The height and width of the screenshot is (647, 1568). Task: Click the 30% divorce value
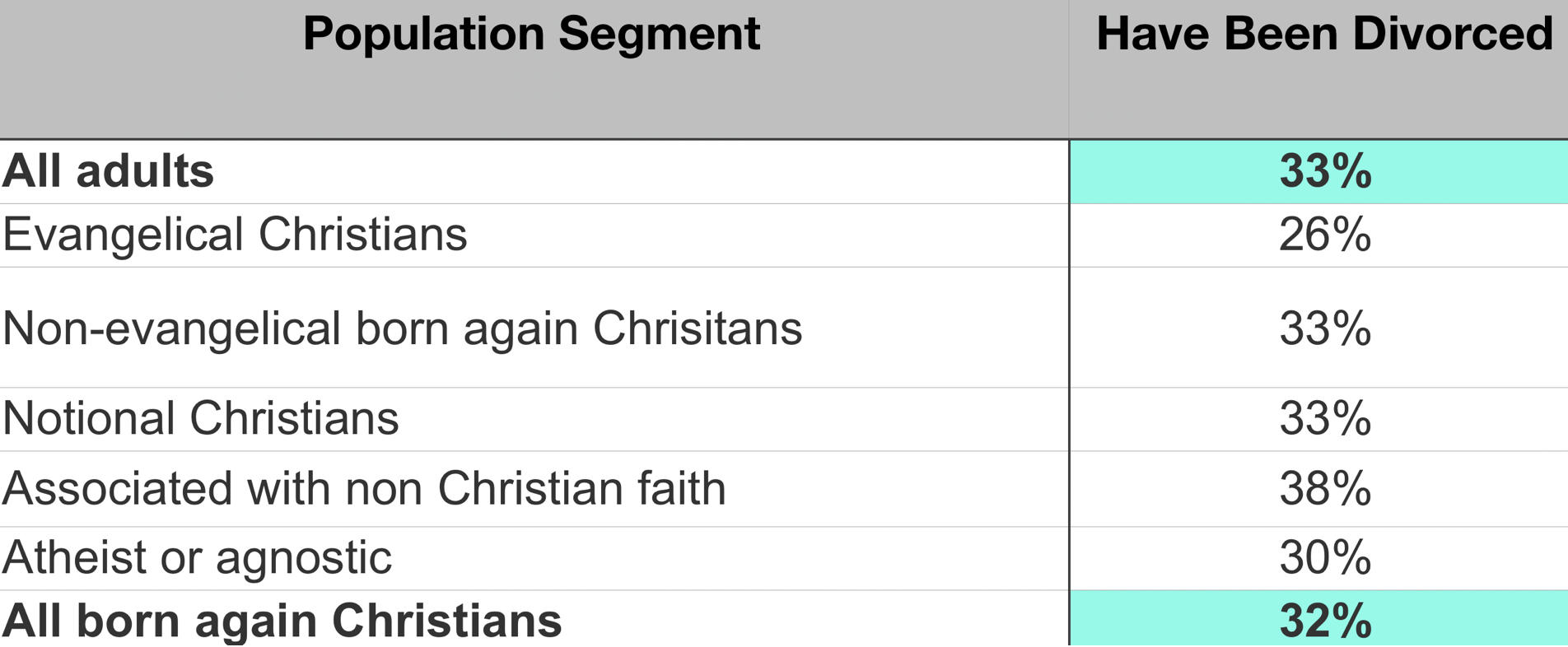point(1325,557)
